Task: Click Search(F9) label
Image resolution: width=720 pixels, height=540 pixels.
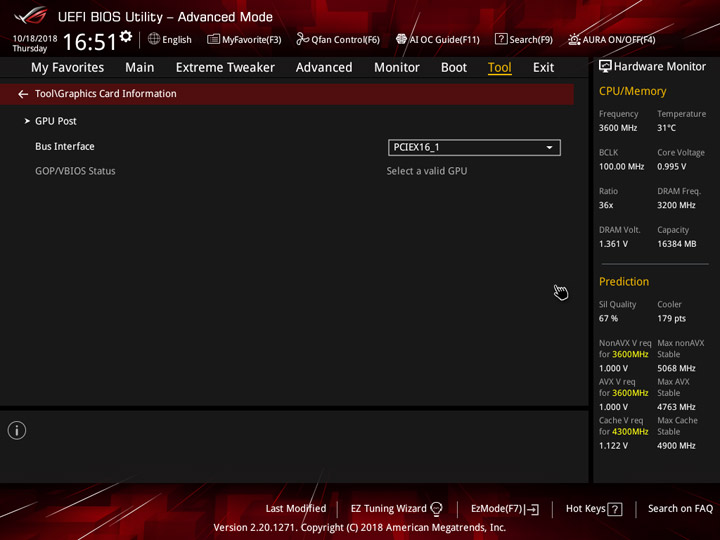Action: coord(531,39)
